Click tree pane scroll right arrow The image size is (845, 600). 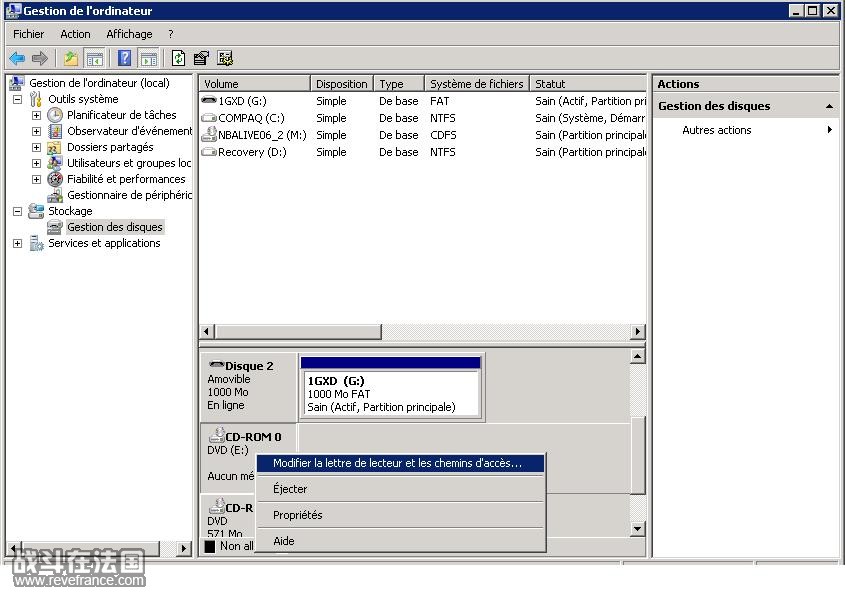(x=184, y=549)
